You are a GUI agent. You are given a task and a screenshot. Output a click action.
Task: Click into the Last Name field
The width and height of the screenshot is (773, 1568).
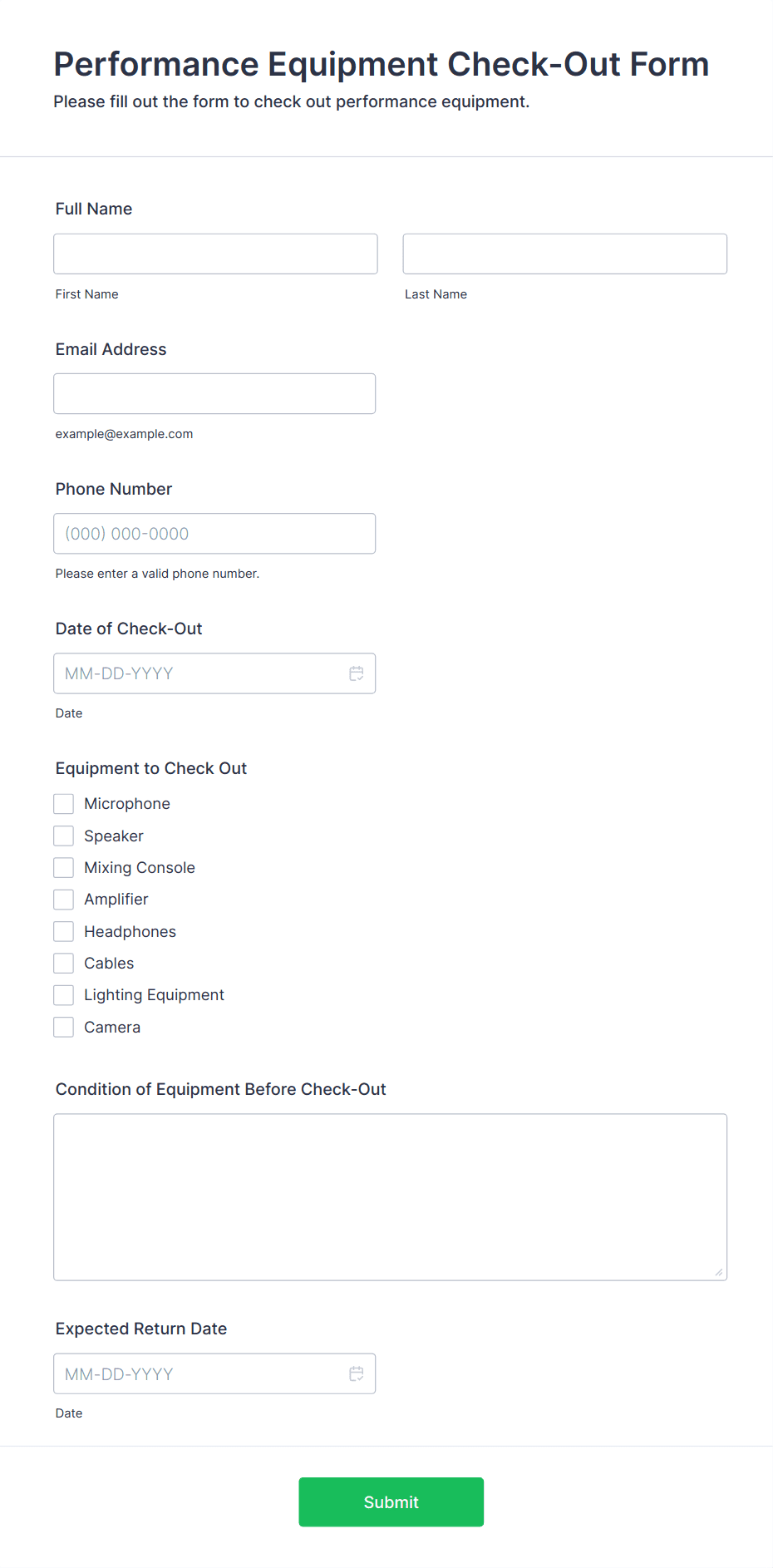point(564,254)
